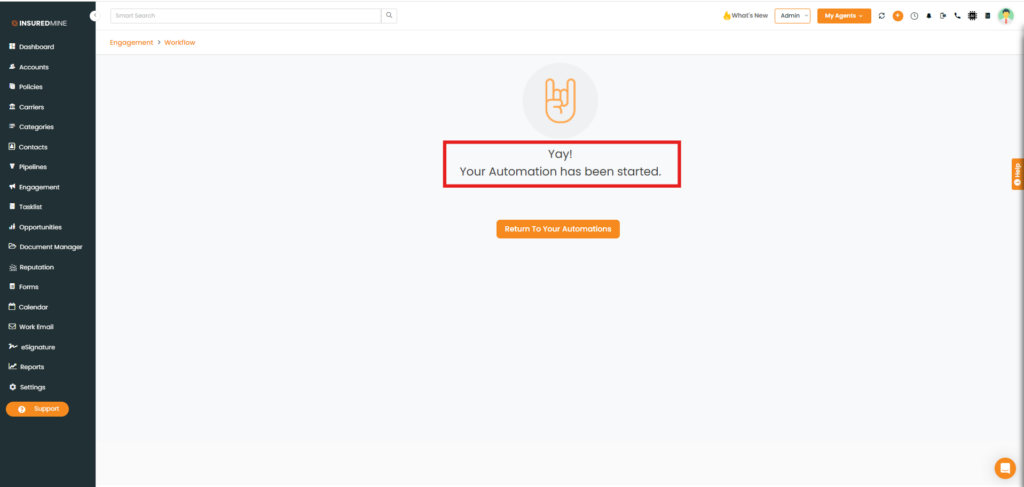Click Return To Your Automations button

pyautogui.click(x=558, y=229)
